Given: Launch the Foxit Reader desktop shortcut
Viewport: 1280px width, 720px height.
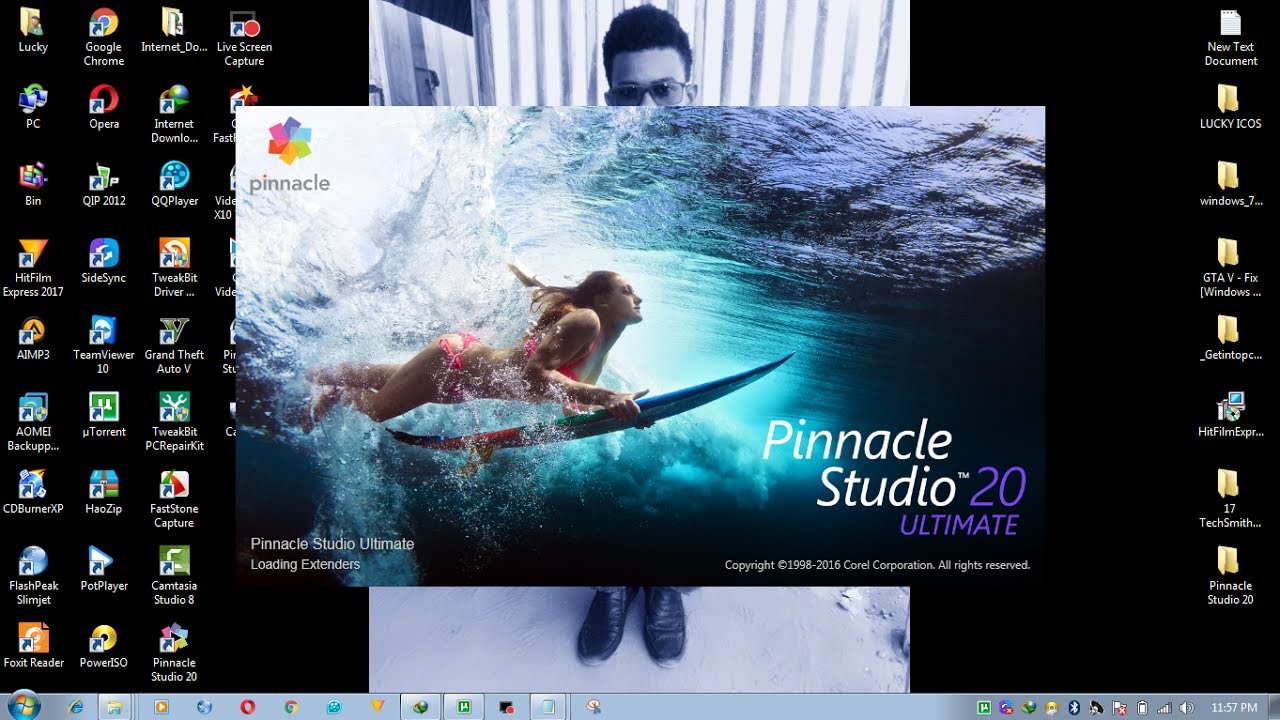Looking at the screenshot, I should coord(33,646).
